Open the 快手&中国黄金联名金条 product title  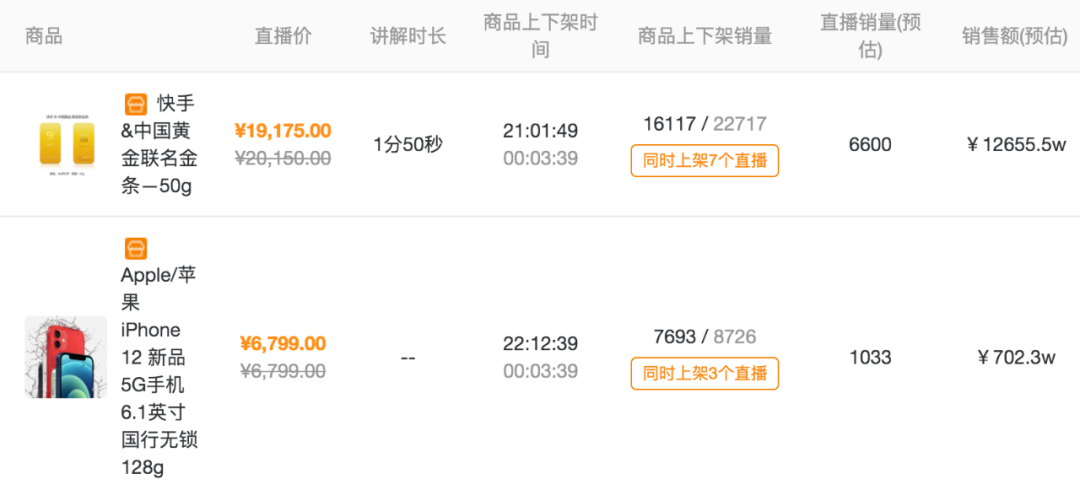pyautogui.click(x=160, y=145)
